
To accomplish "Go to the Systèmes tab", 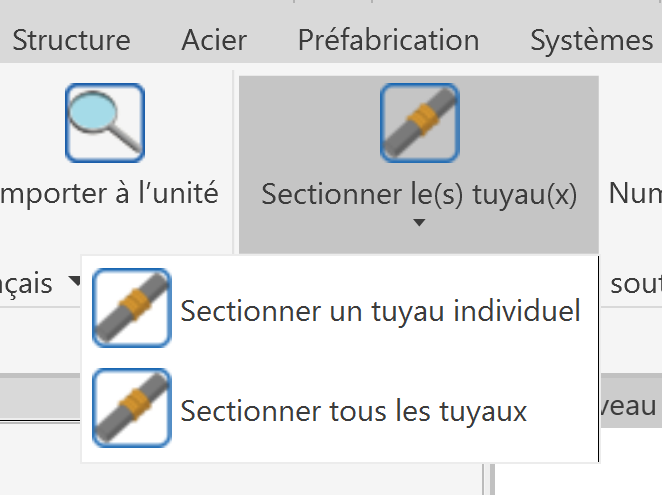I will pos(591,41).
